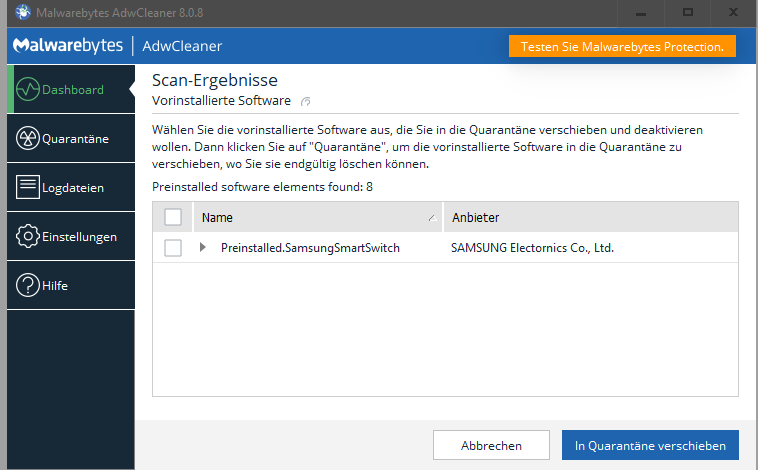Sort by Name column sort arrow
The width and height of the screenshot is (758, 470).
[x=431, y=218]
